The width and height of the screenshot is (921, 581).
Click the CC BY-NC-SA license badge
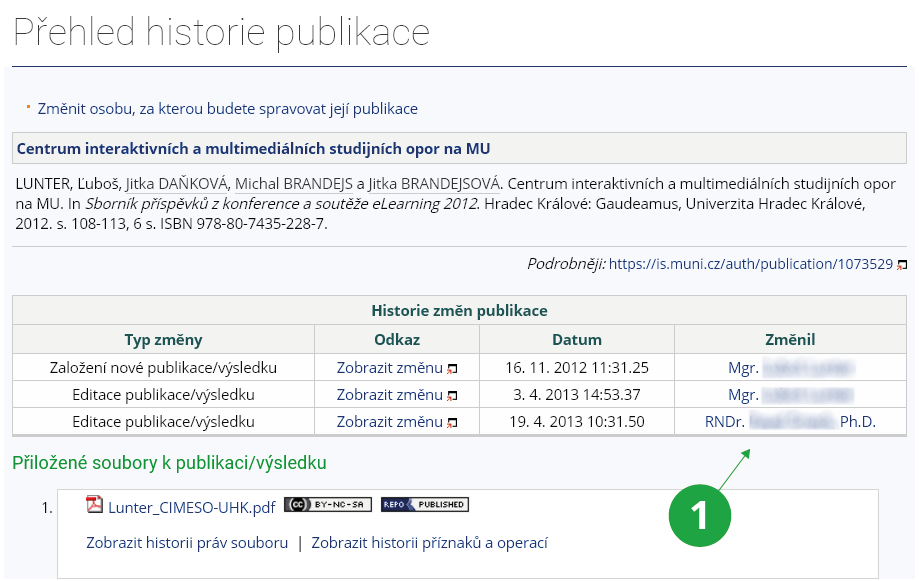[x=327, y=505]
